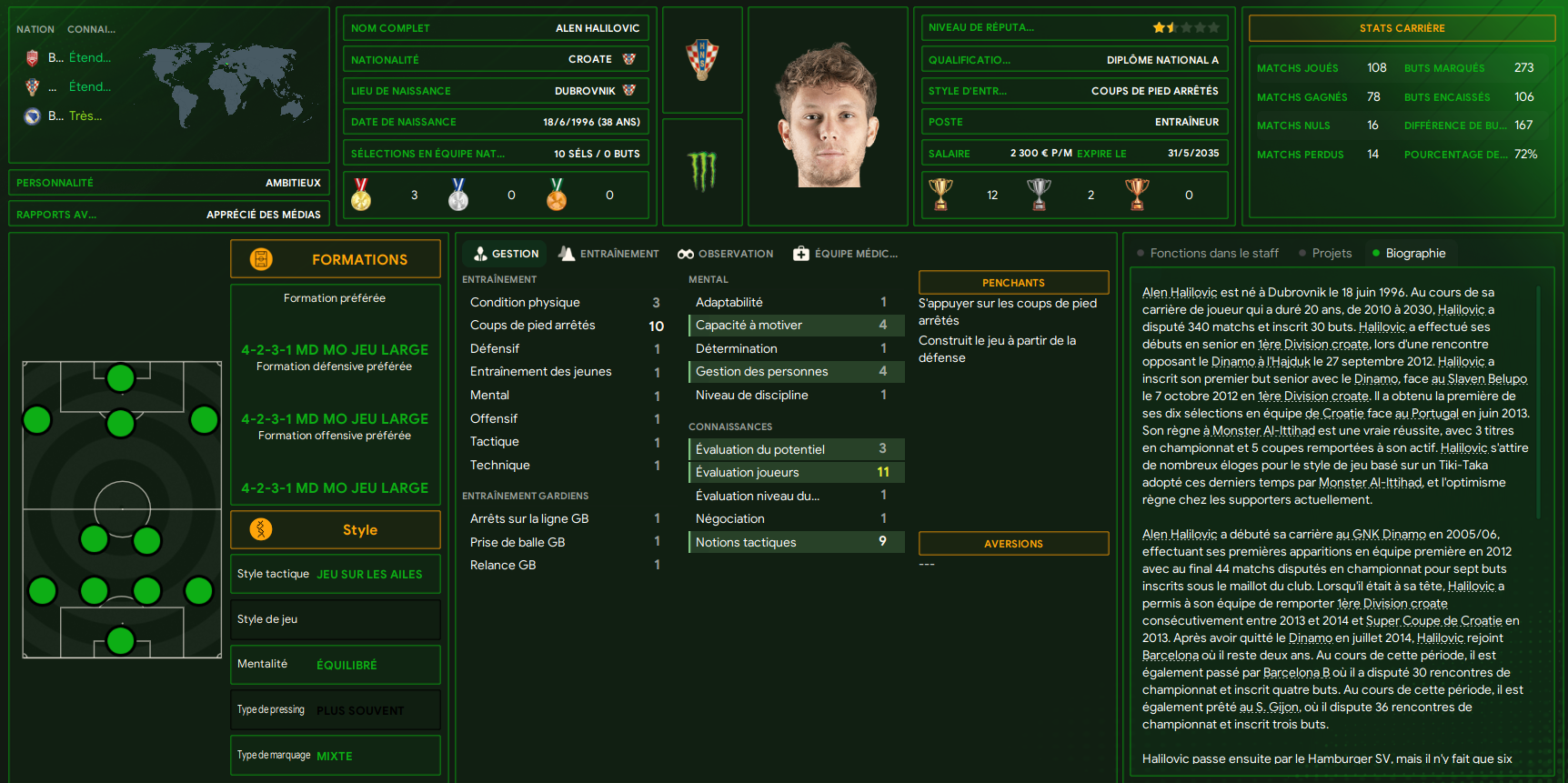Open the Observation tab

(725, 254)
